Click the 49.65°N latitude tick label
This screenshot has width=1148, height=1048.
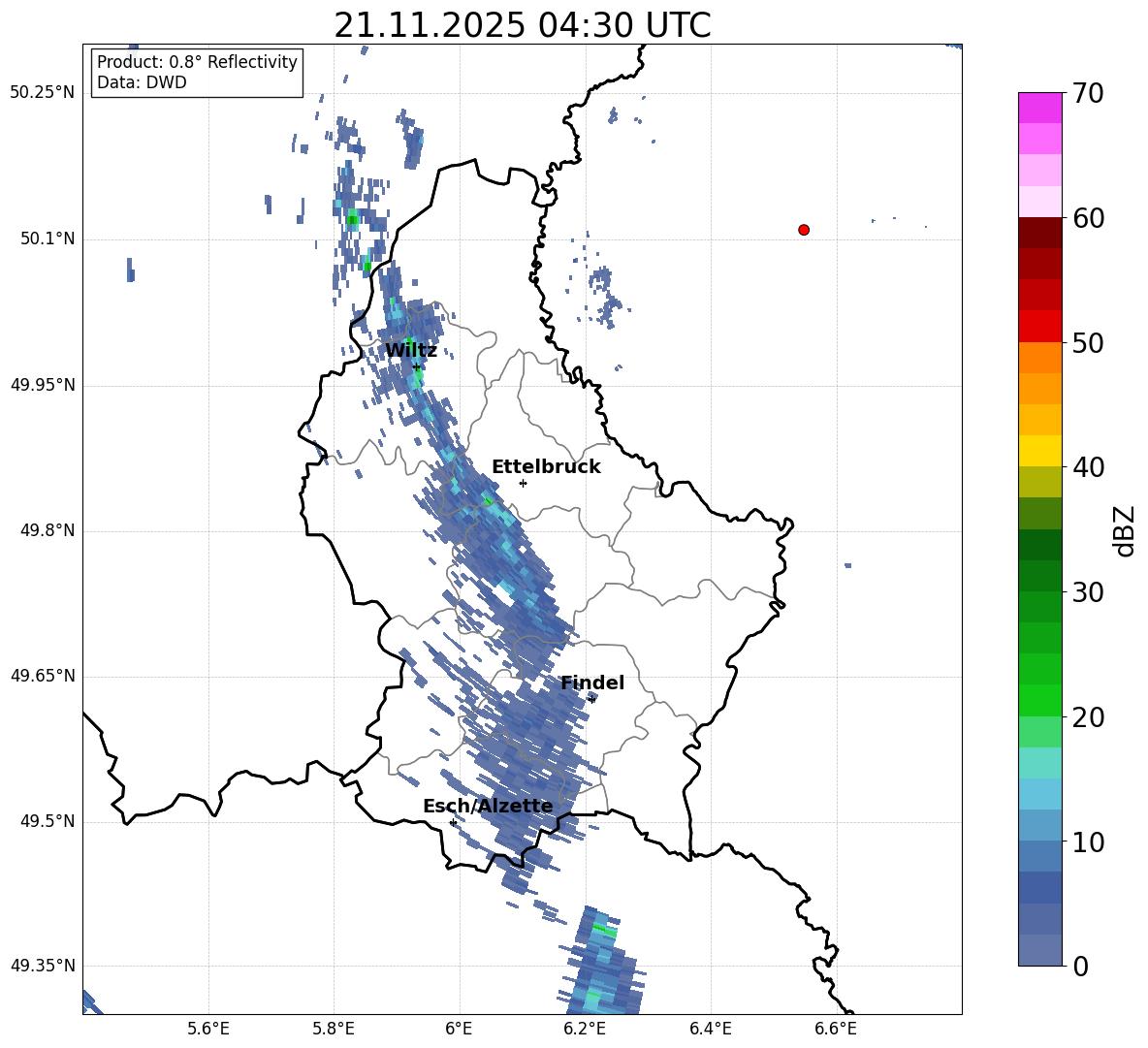click(43, 676)
